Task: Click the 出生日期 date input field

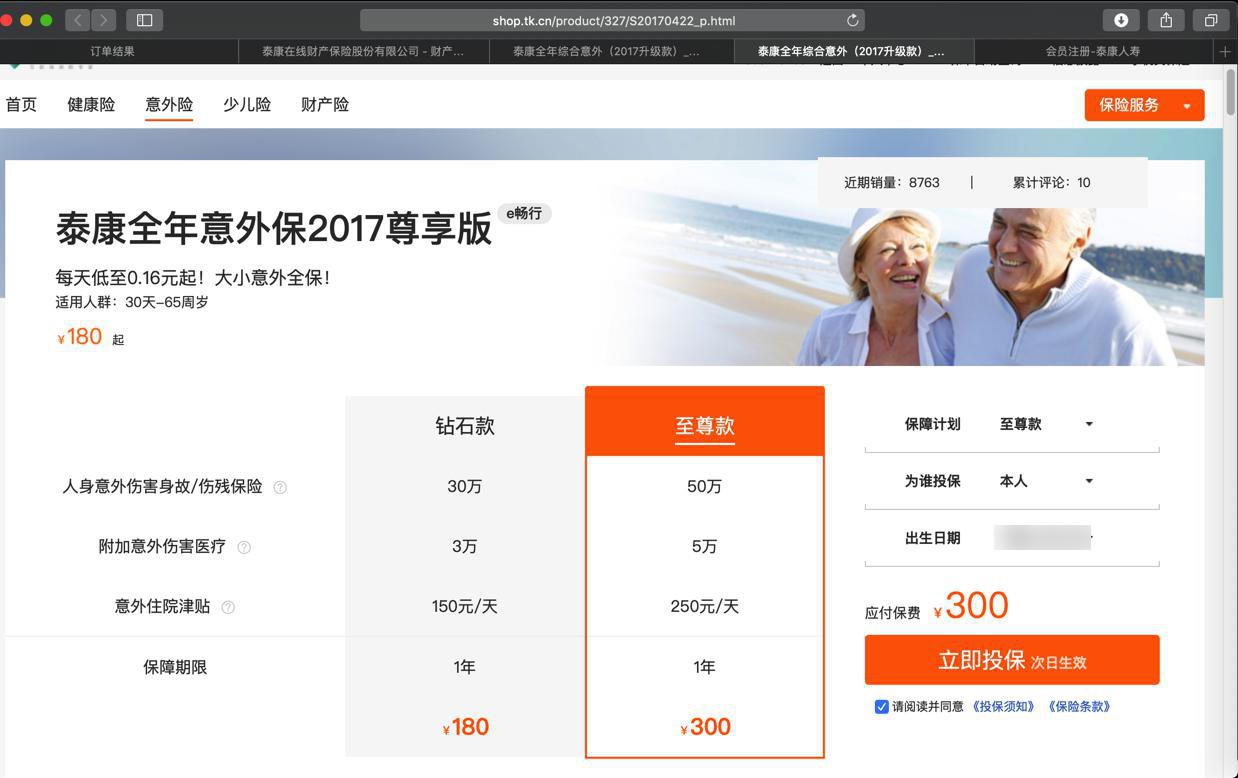Action: point(1043,538)
